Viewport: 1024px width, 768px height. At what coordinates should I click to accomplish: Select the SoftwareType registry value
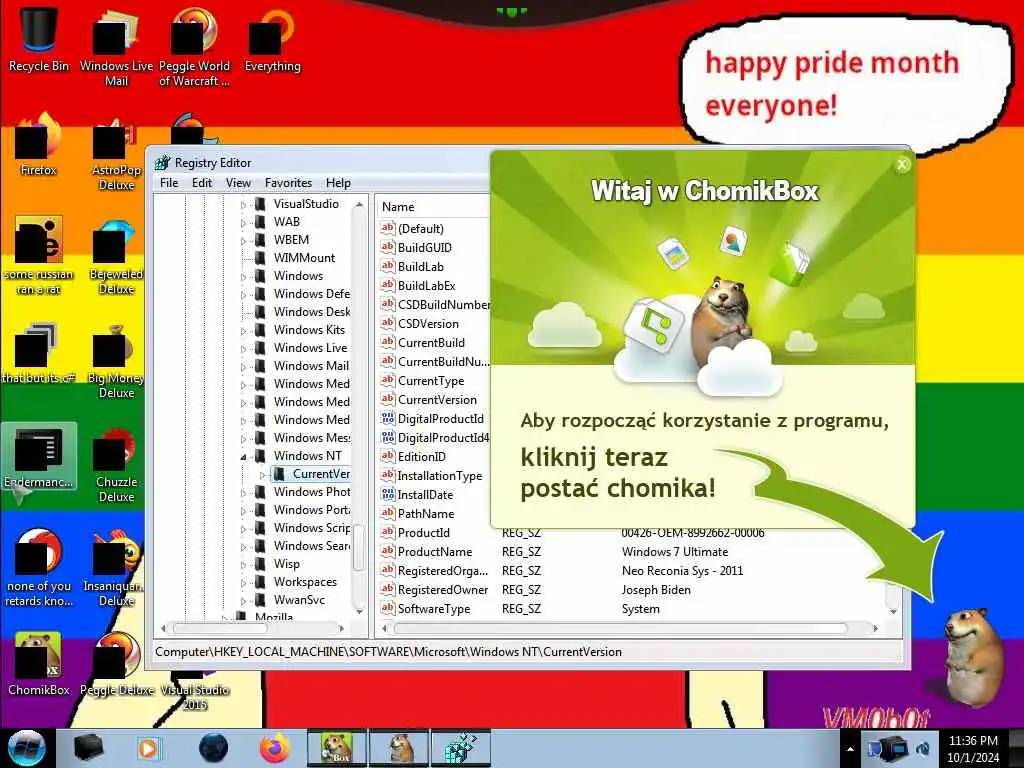[x=434, y=609]
